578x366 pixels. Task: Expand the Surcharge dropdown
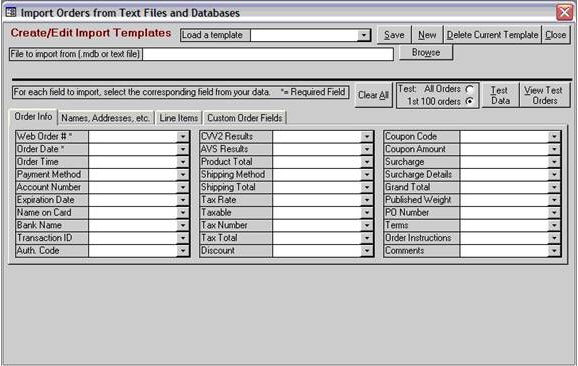point(554,162)
